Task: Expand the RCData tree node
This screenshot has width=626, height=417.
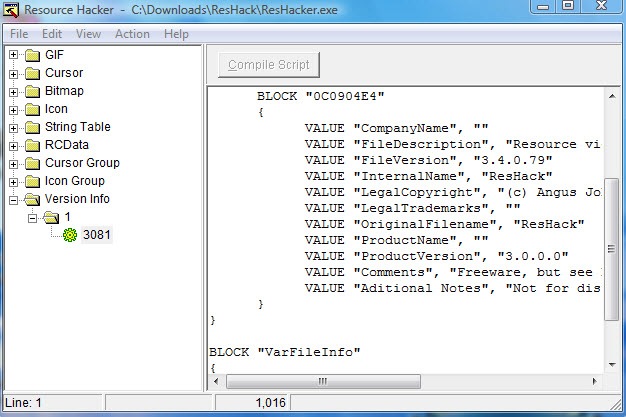Action: tap(13, 146)
